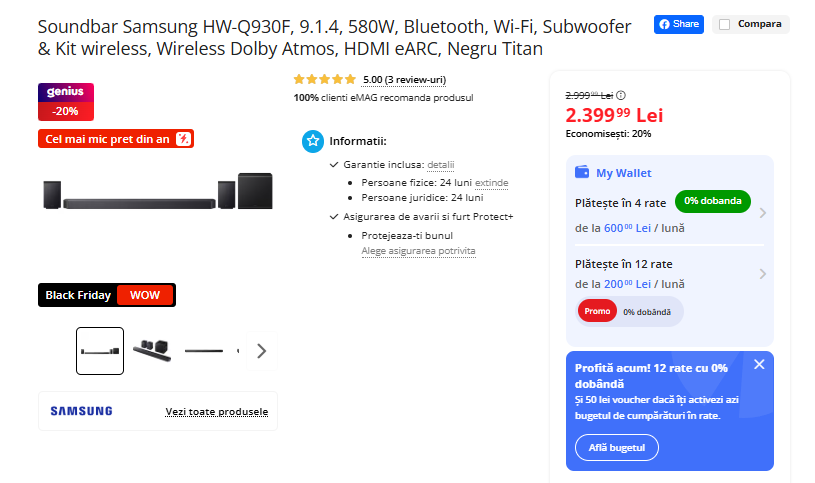Show next product thumbnails with arrow
Viewport: 815px width, 483px height.
262,351
